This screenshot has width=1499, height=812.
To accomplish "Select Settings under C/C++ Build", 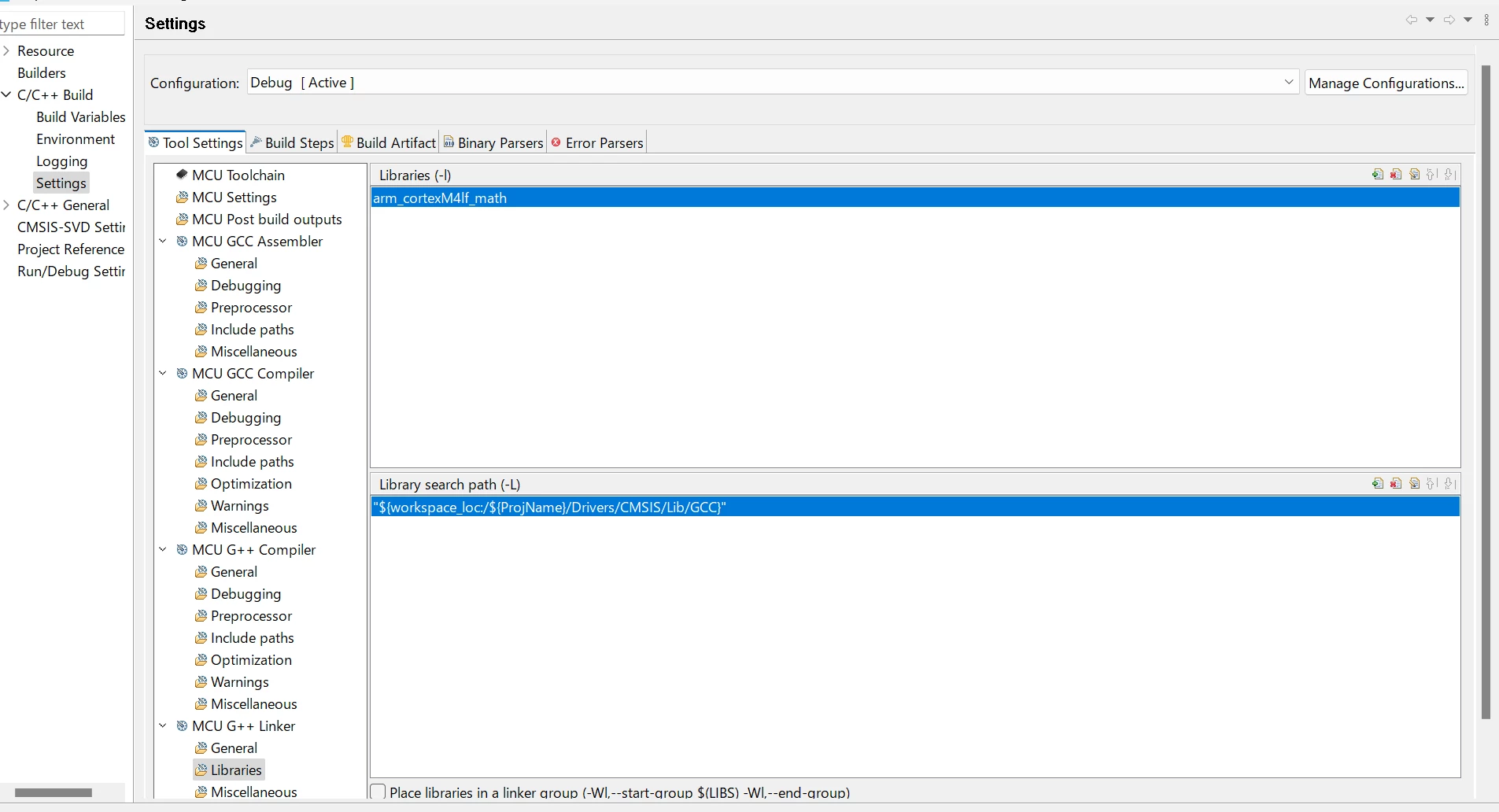I will [61, 183].
